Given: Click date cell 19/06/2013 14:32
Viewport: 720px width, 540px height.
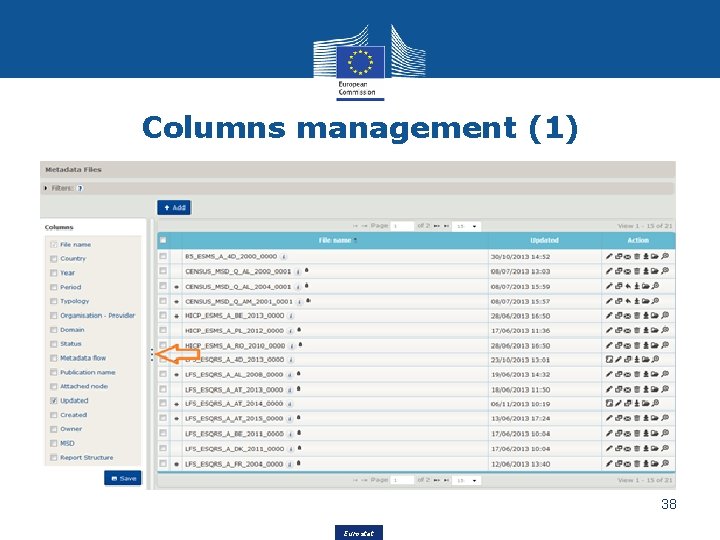Looking at the screenshot, I should pyautogui.click(x=520, y=375).
